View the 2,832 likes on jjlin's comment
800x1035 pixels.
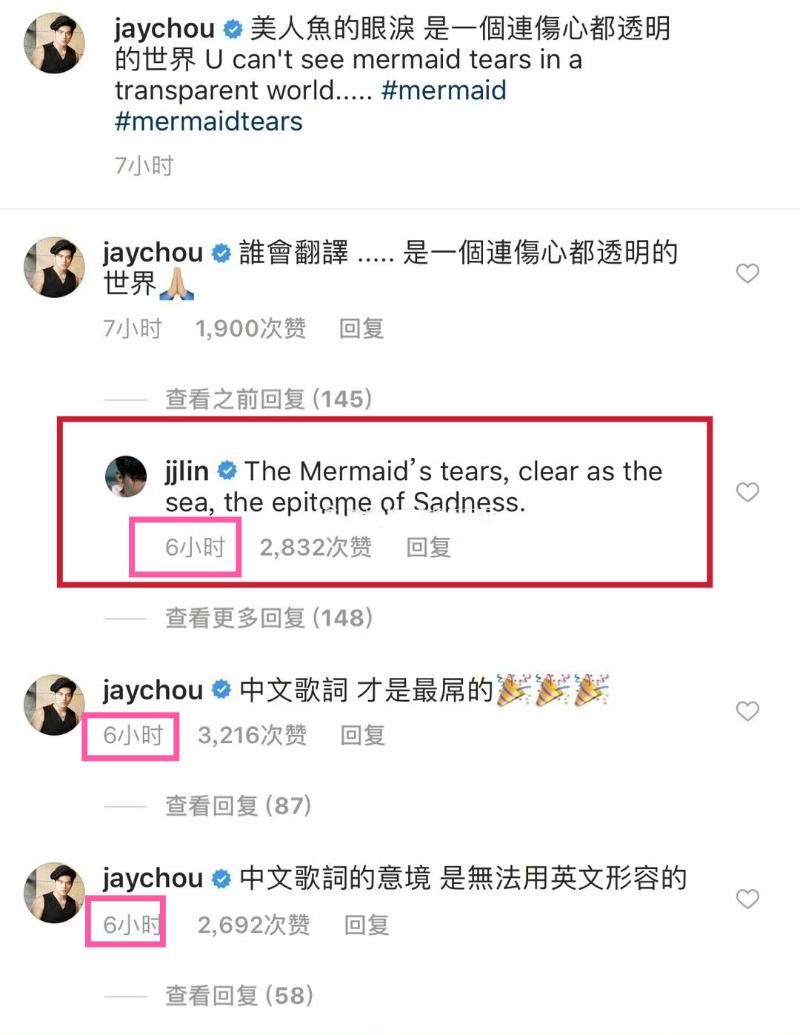(x=315, y=546)
